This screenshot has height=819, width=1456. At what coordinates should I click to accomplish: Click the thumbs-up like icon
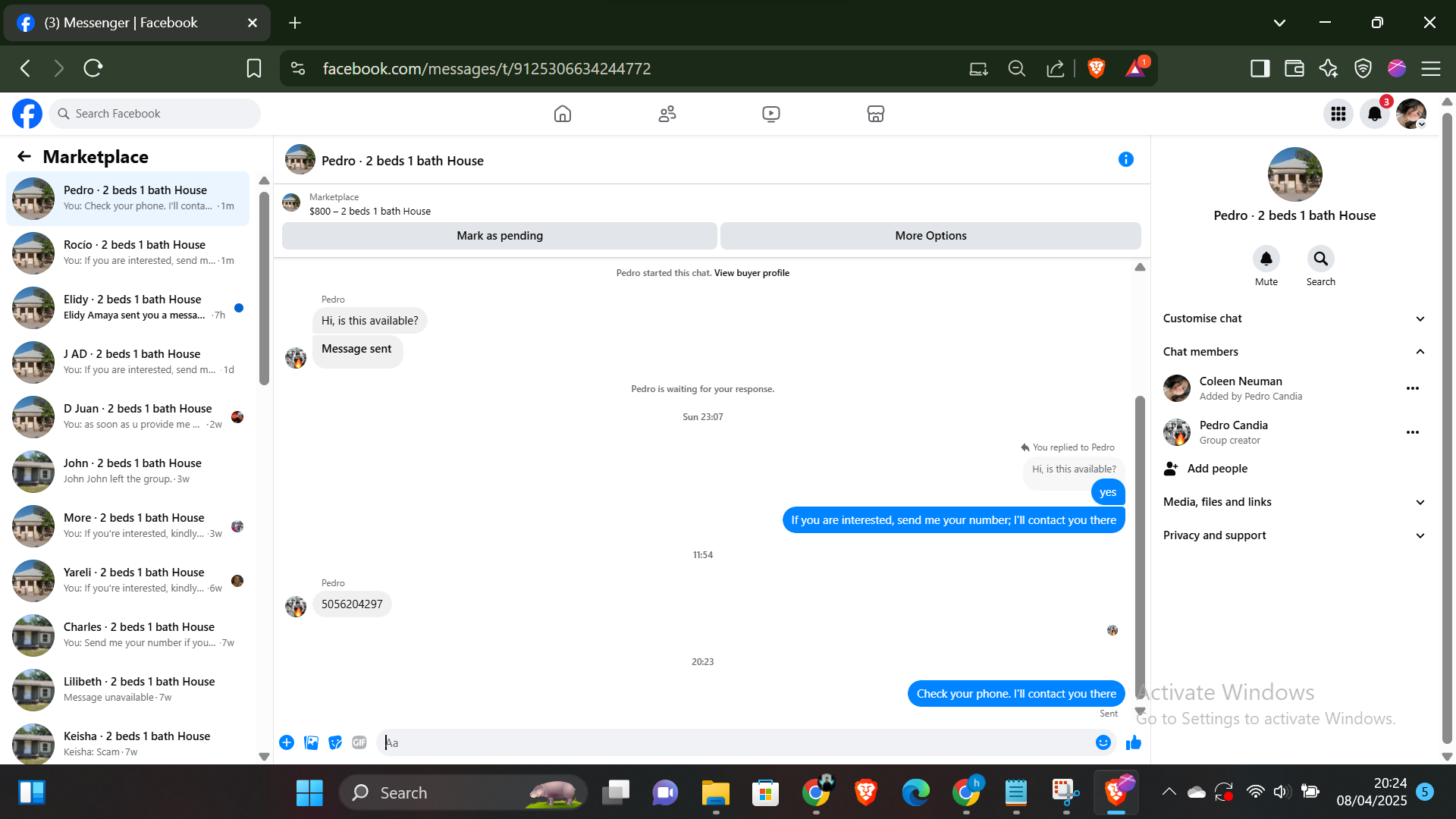(1134, 742)
